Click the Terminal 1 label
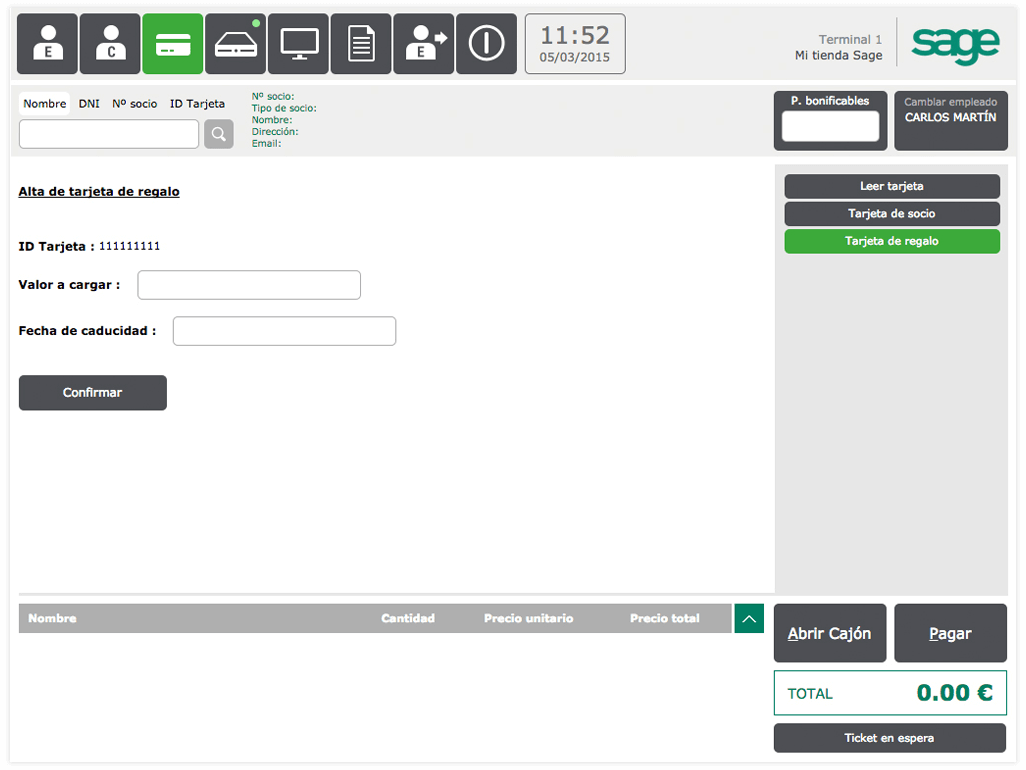Screen dimensions: 1026x770 (x=850, y=39)
